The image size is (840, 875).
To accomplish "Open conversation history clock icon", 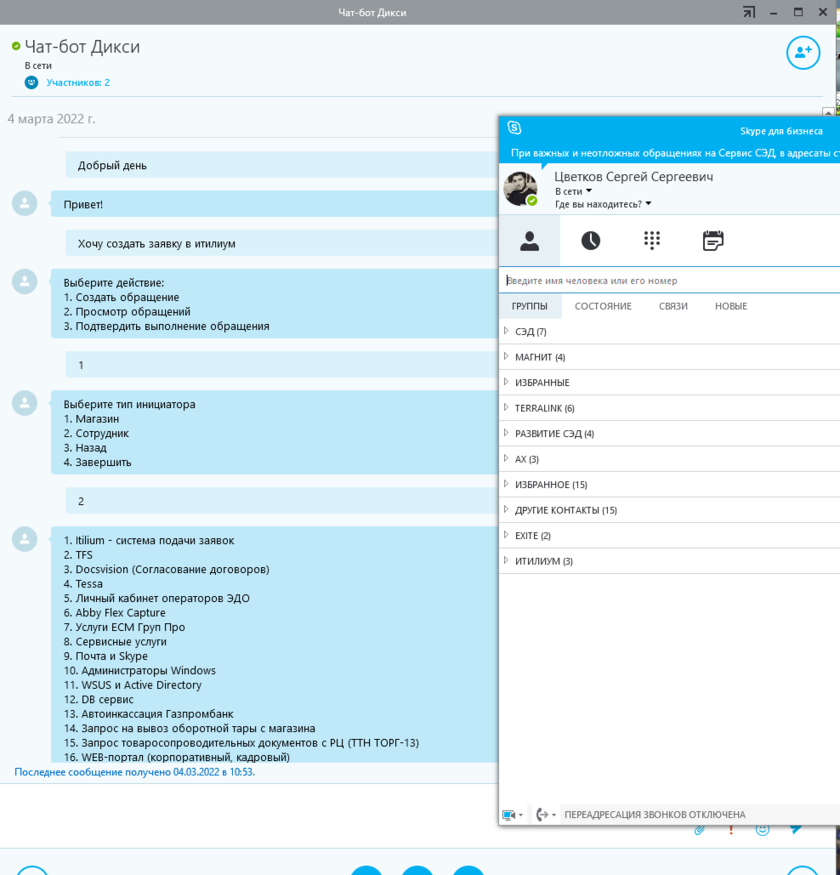I will pos(591,241).
